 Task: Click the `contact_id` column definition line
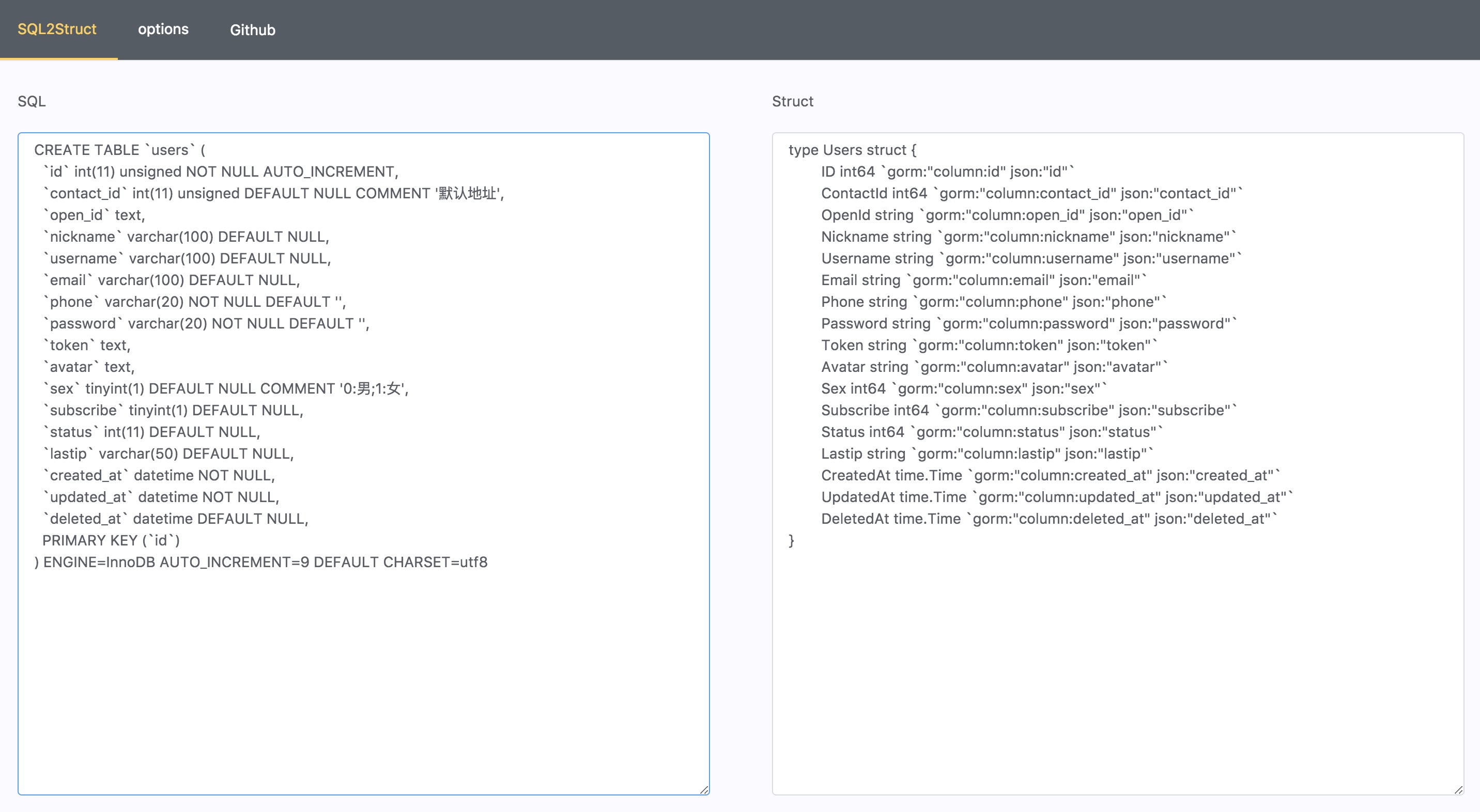coord(273,194)
